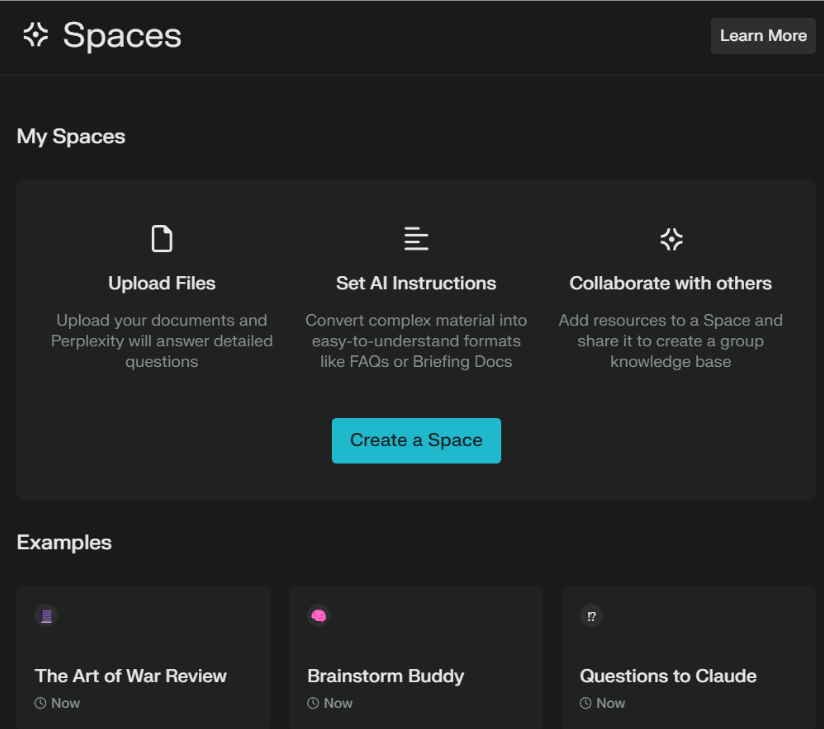
Task: Click the Collaborate with others sparkle icon
Action: 671,239
